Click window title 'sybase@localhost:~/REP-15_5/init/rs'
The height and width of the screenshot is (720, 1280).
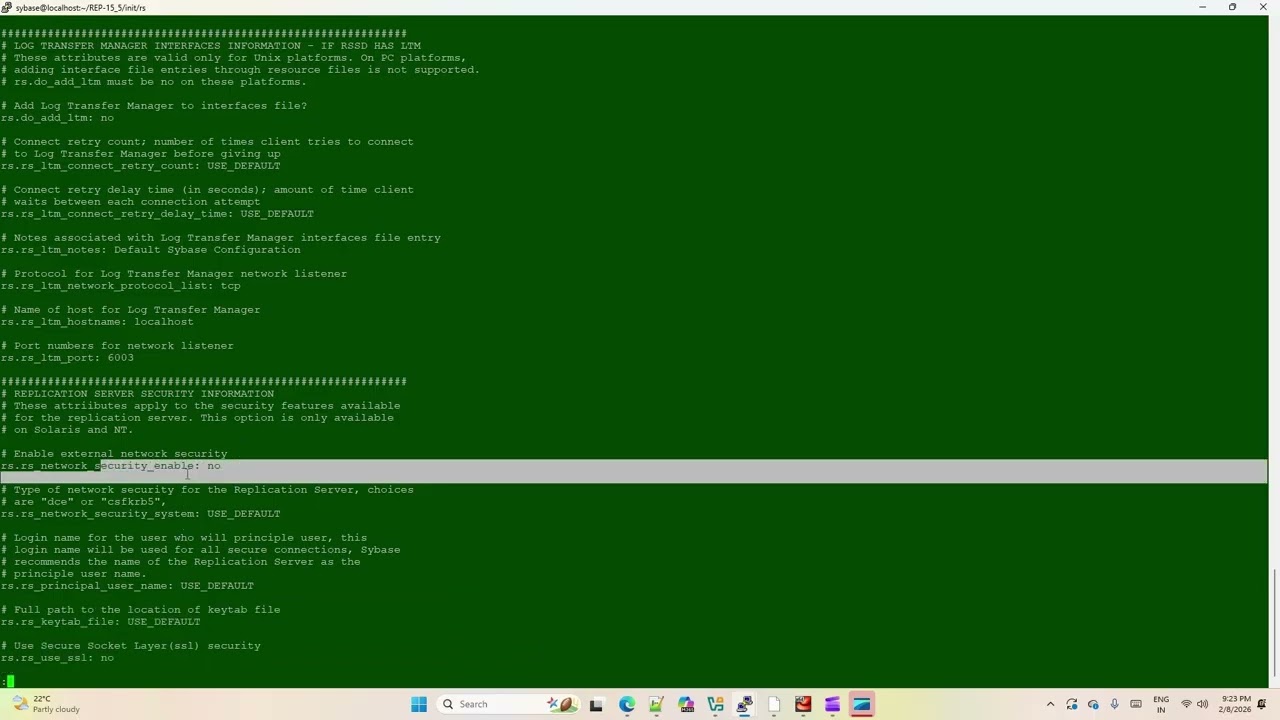tap(81, 7)
